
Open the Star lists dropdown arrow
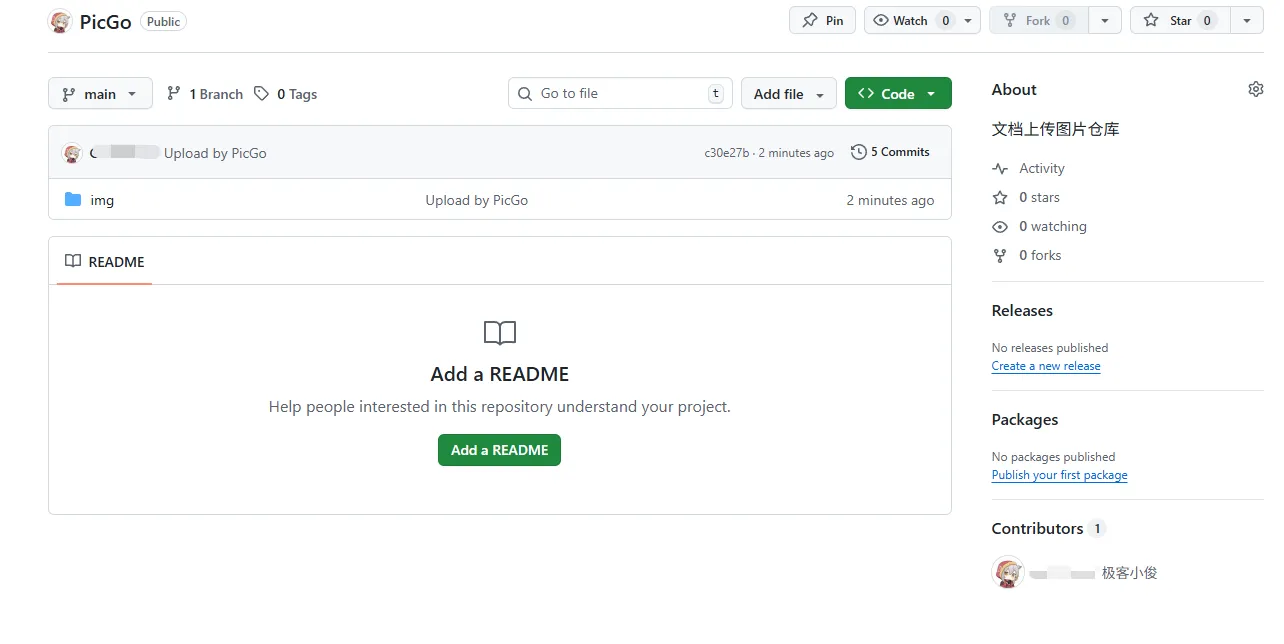[x=1247, y=20]
